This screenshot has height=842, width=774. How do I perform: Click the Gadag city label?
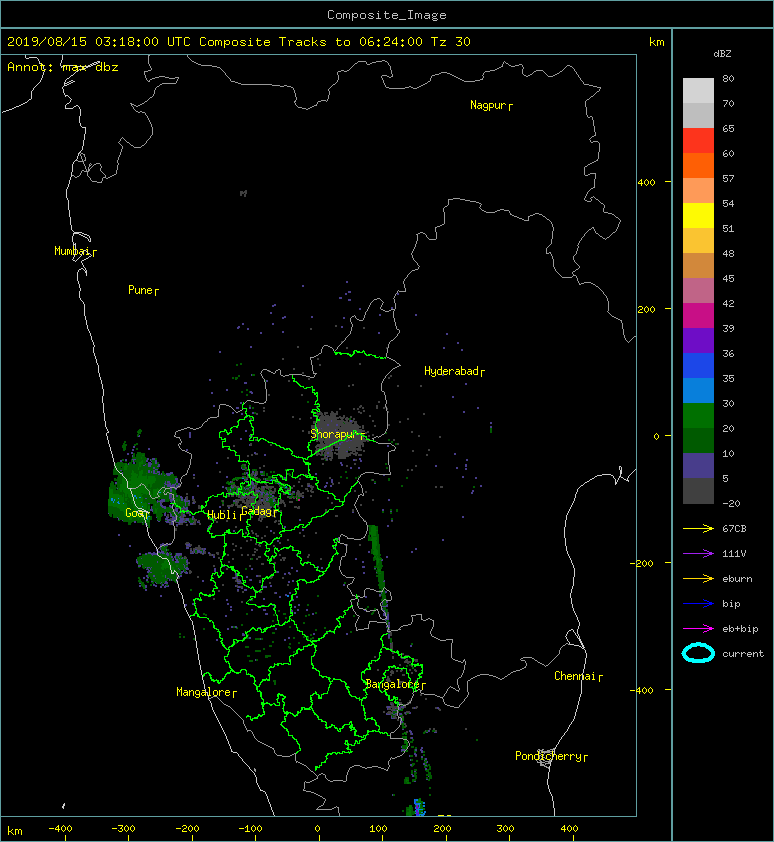pos(257,511)
